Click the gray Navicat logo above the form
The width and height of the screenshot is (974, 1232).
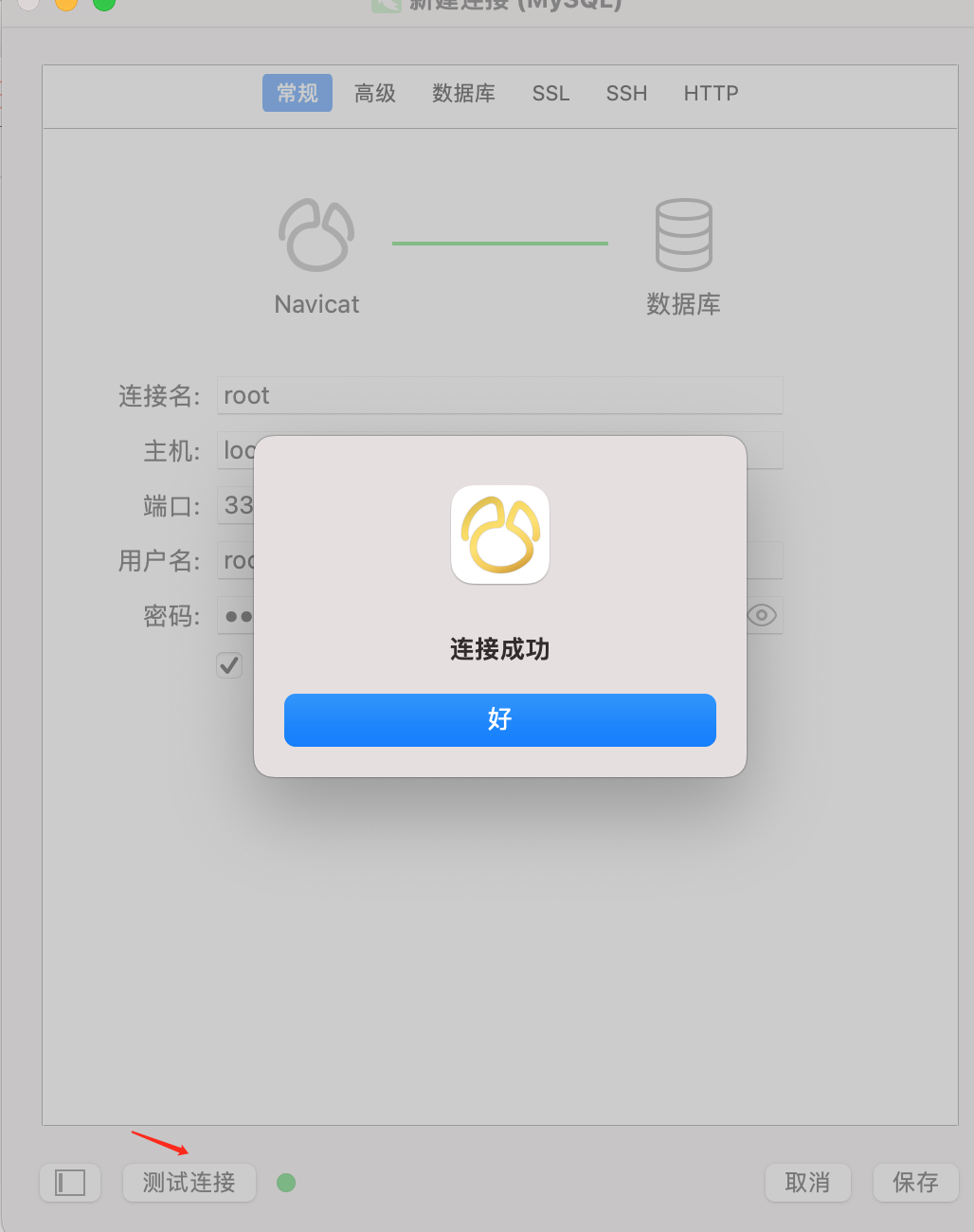click(x=316, y=234)
